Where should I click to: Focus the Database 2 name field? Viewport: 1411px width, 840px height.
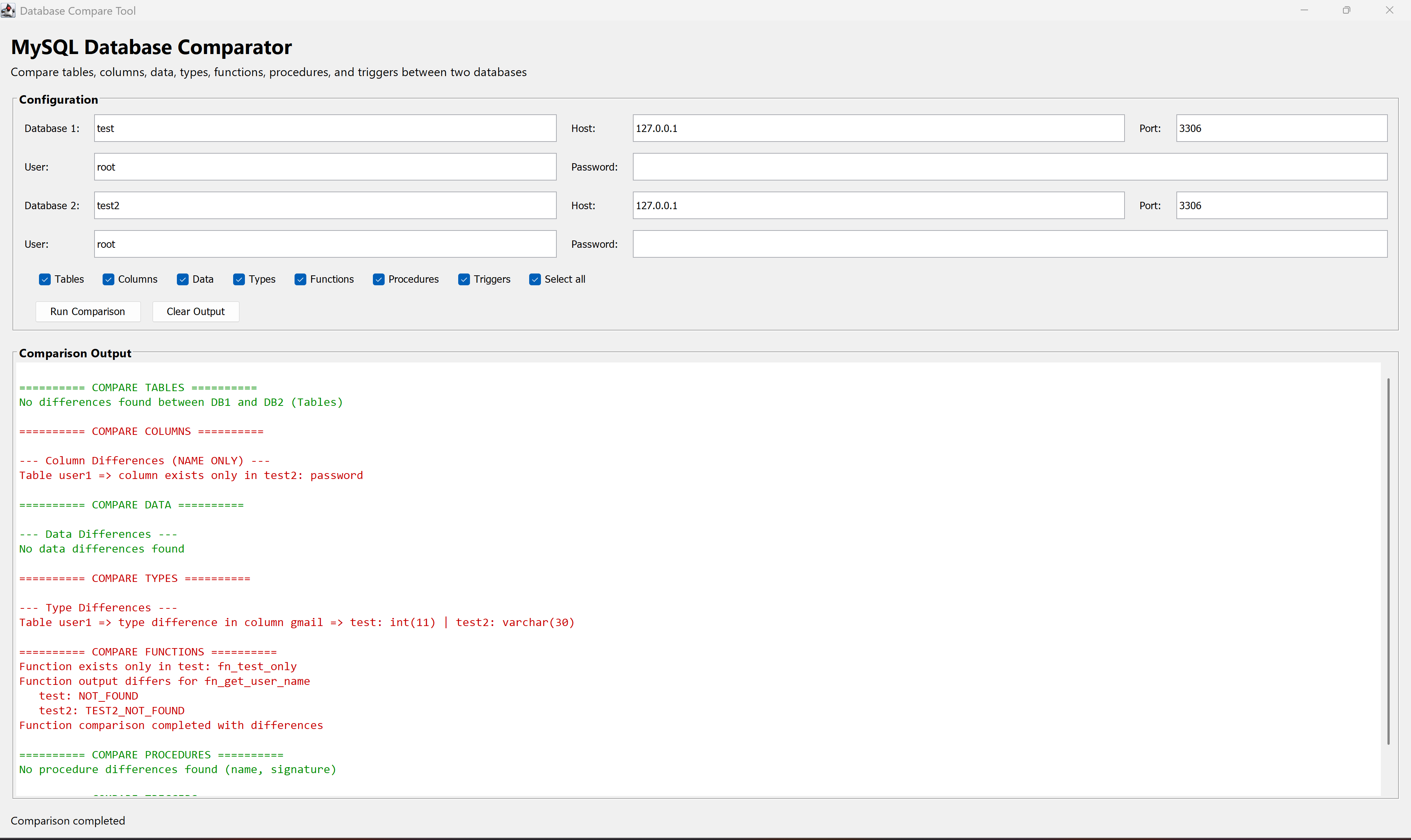coord(325,205)
